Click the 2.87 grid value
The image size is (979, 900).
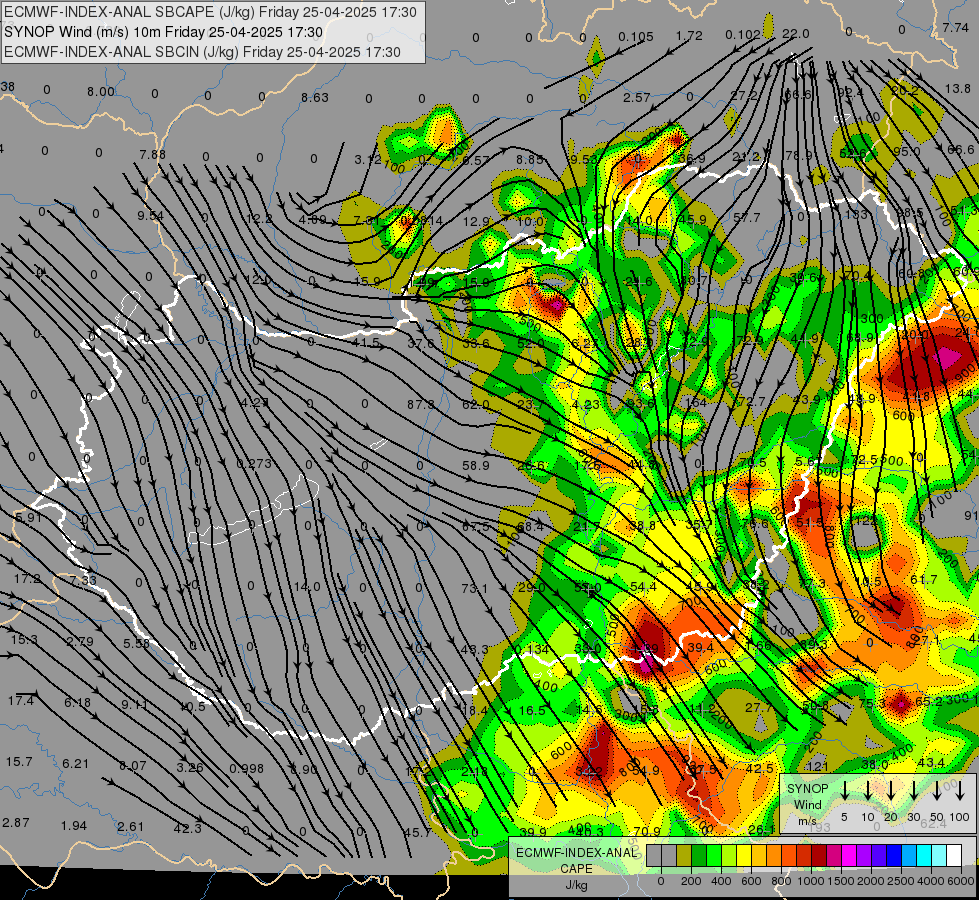[x=16, y=822]
